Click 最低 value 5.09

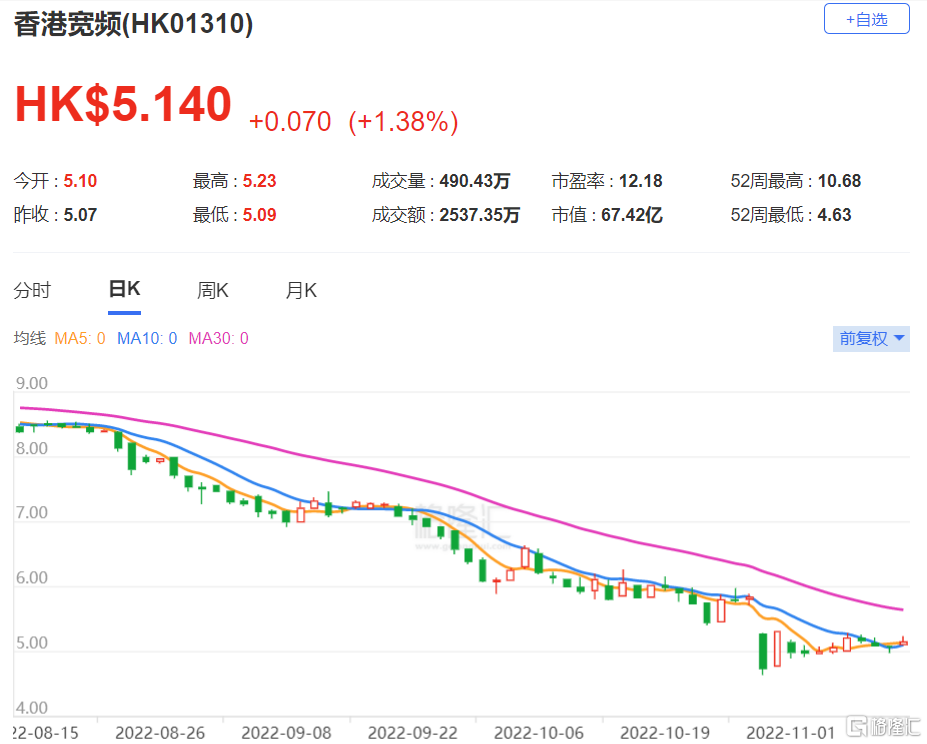pyautogui.click(x=260, y=215)
